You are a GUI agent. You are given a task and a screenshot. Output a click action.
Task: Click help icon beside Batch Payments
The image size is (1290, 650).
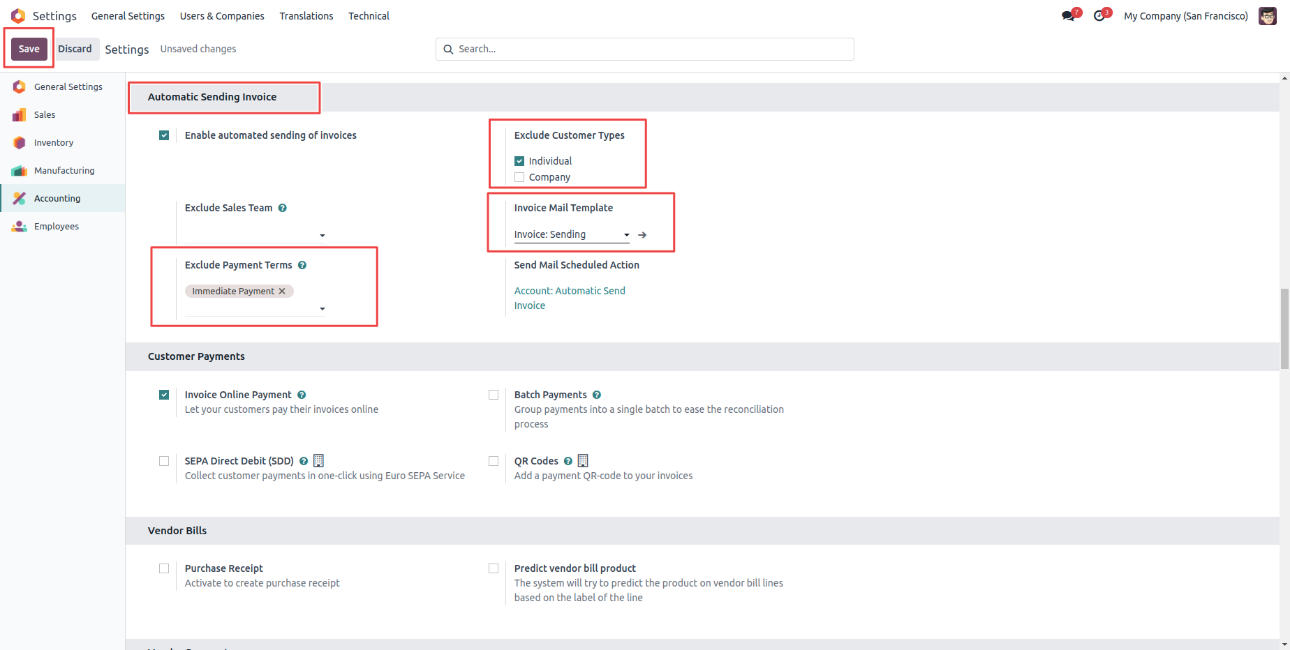pyautogui.click(x=597, y=395)
